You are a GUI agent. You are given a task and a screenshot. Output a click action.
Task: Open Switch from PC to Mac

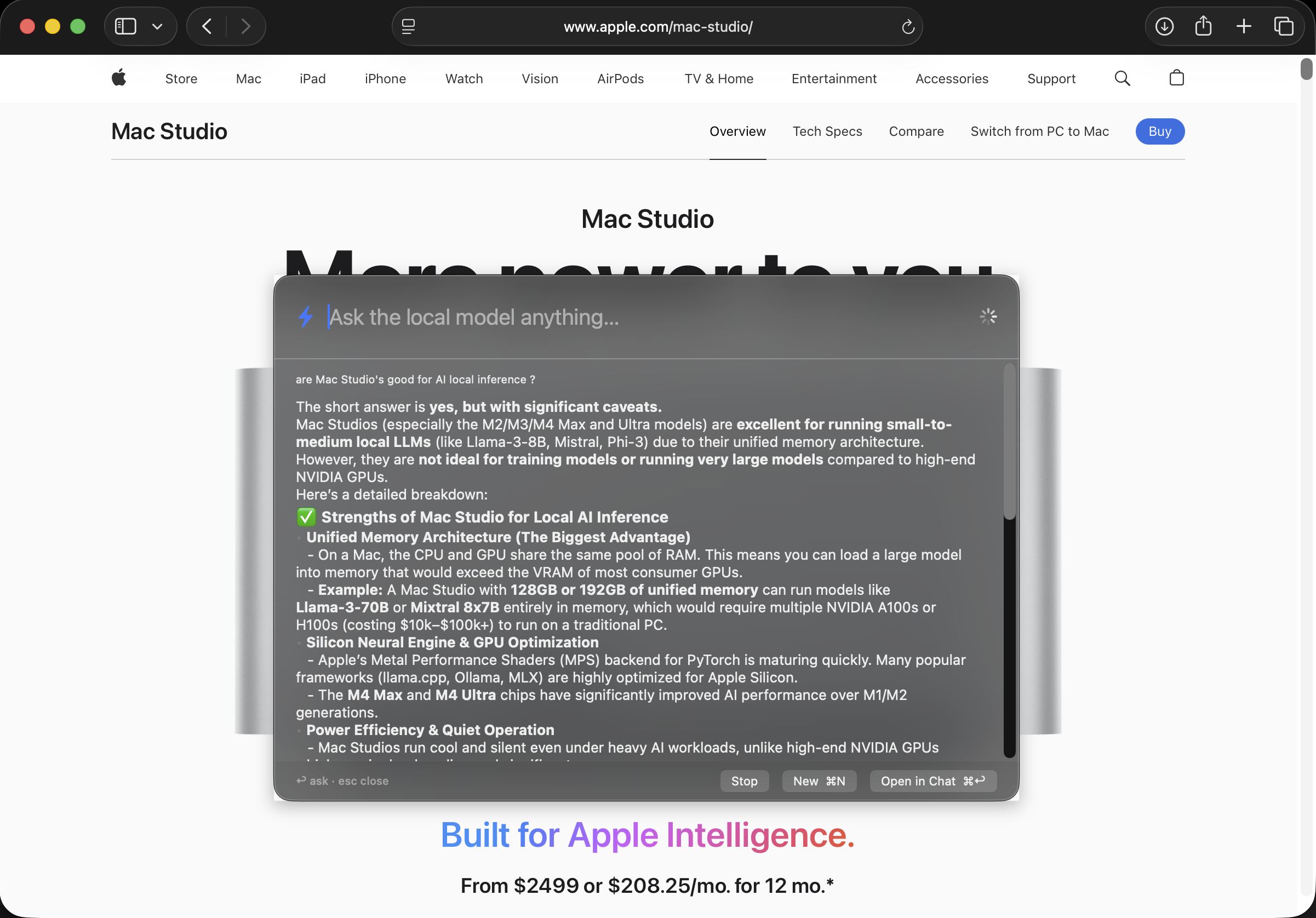tap(1039, 131)
